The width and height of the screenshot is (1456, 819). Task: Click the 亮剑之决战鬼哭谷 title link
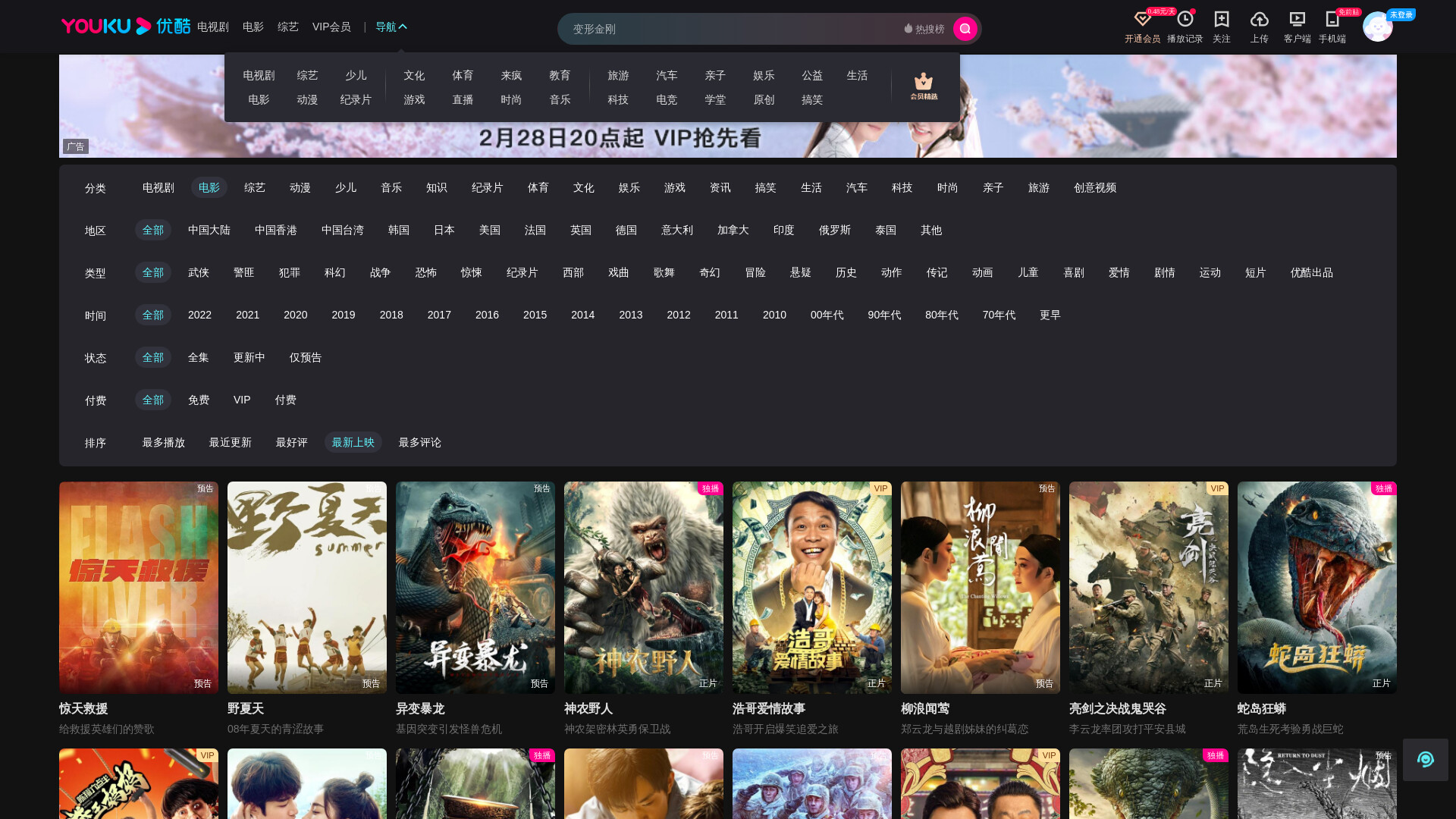[x=1118, y=708]
